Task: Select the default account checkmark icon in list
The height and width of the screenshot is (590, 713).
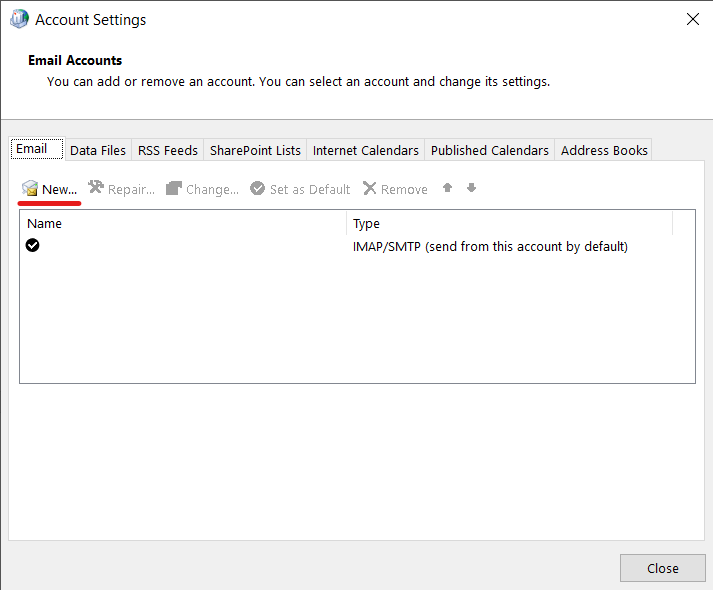Action: tap(33, 246)
